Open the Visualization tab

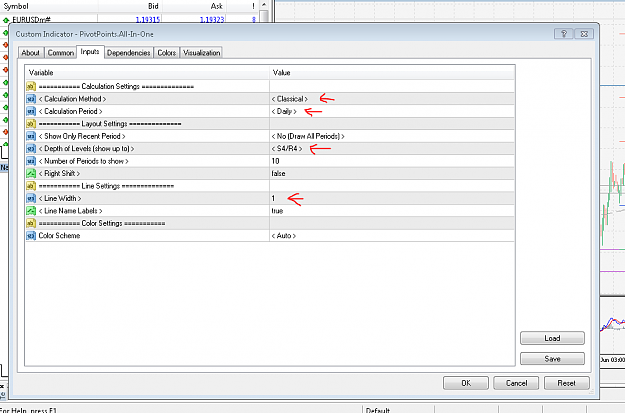[x=201, y=53]
